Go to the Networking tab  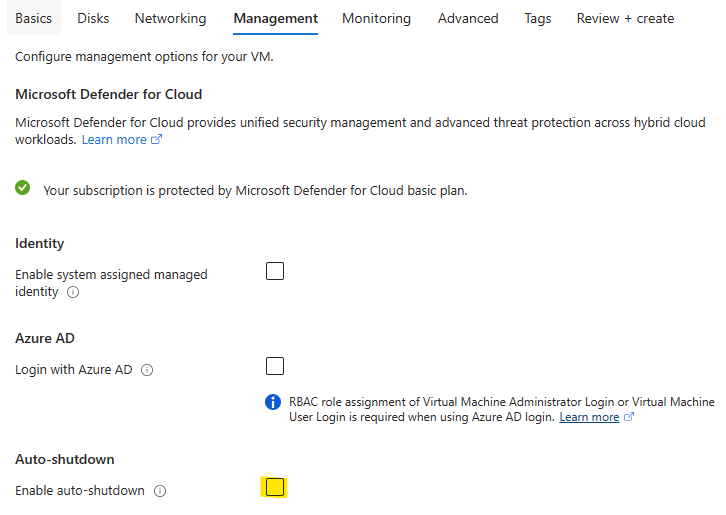click(170, 19)
